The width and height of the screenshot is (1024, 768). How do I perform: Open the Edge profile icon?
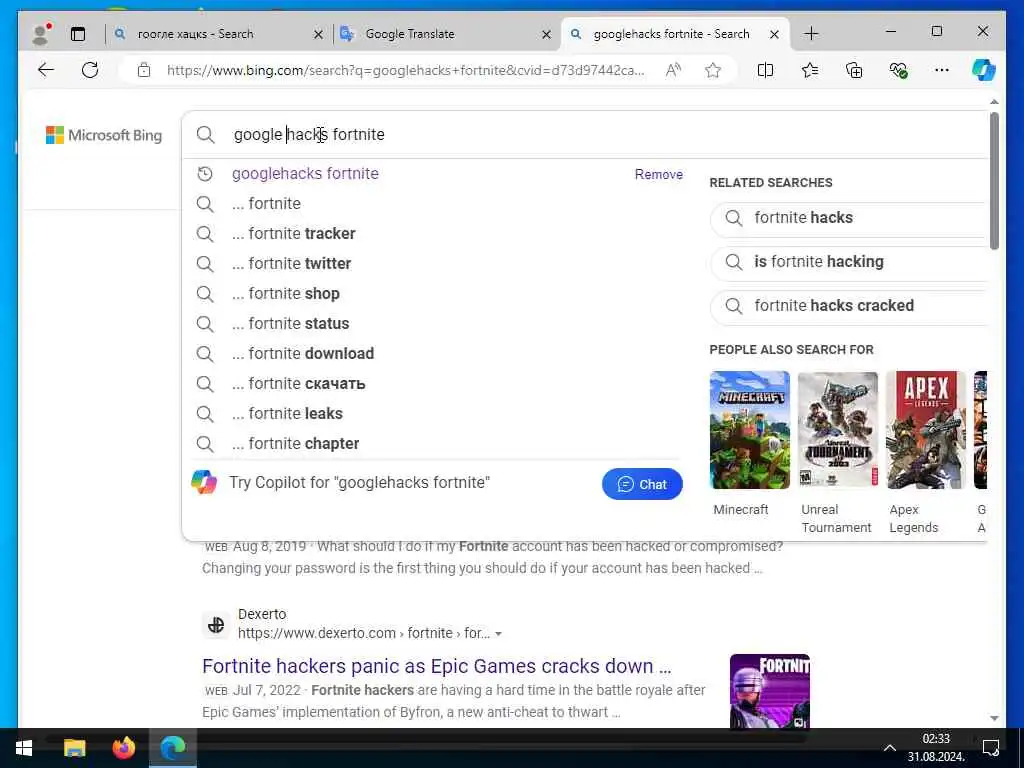coord(40,34)
